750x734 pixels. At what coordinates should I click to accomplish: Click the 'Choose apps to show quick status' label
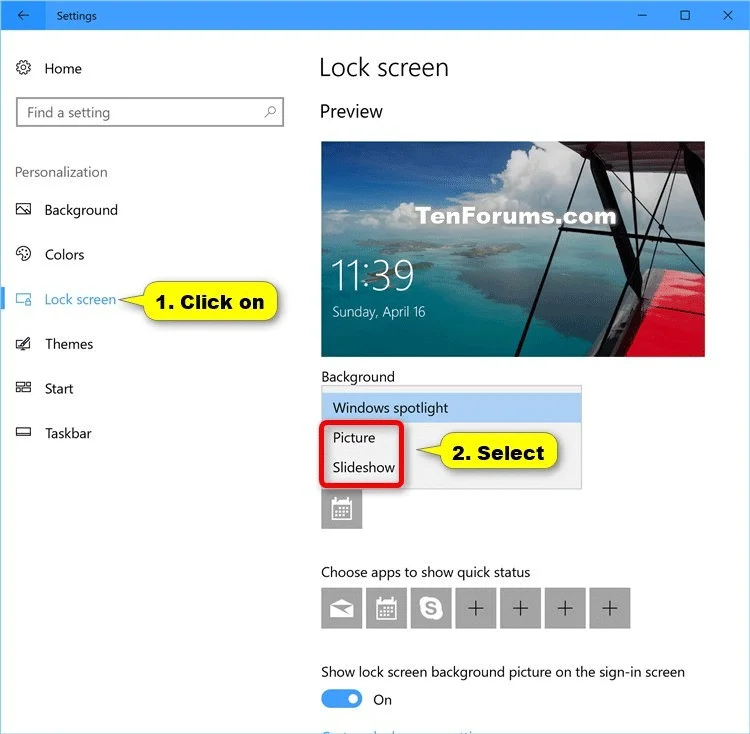[426, 572]
